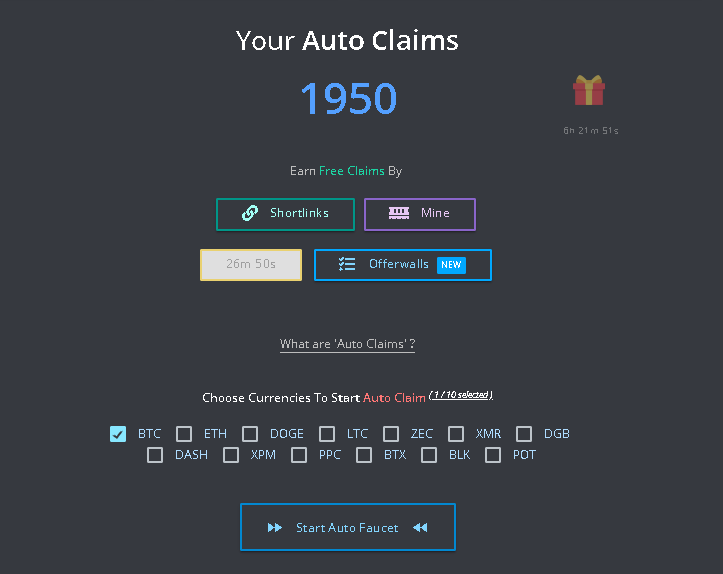Click the 1/10 selected link
Screen dimensions: 723x574
tap(461, 395)
